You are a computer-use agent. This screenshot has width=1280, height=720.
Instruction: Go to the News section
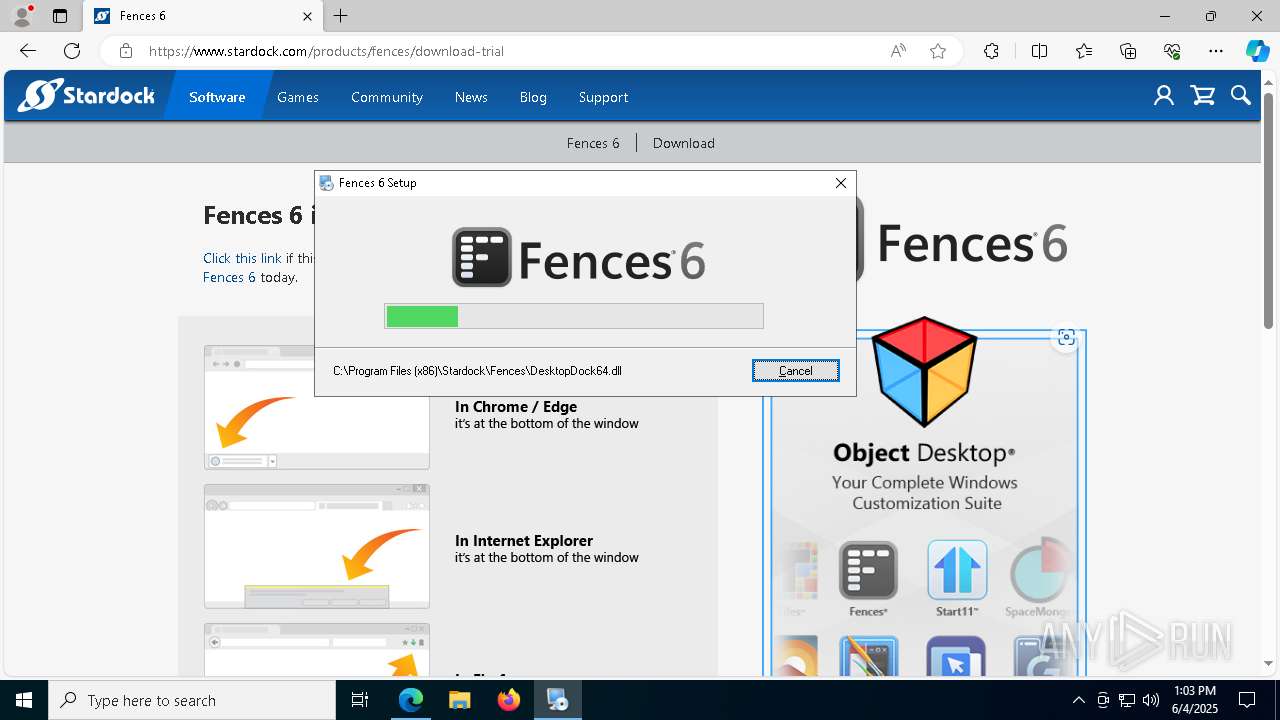pos(471,97)
